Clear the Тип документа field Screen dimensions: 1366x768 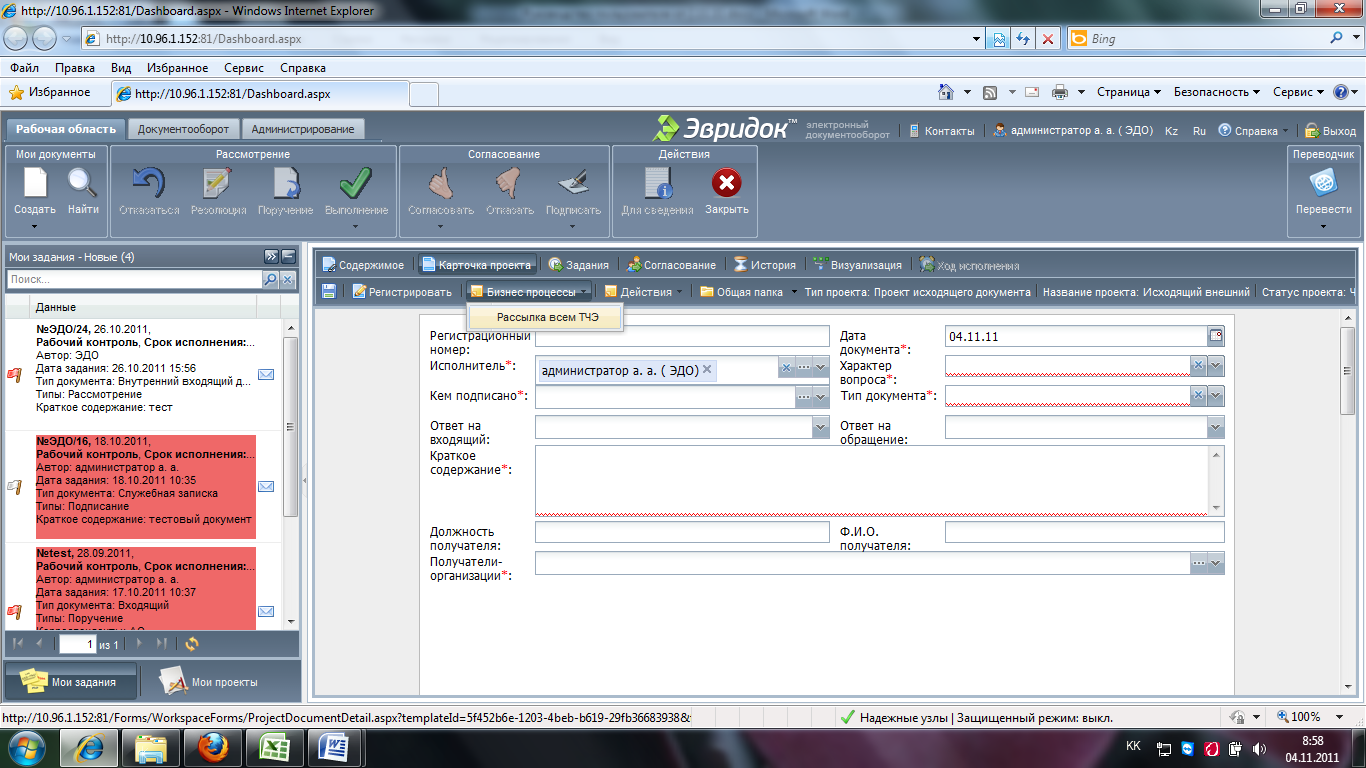[x=1198, y=396]
